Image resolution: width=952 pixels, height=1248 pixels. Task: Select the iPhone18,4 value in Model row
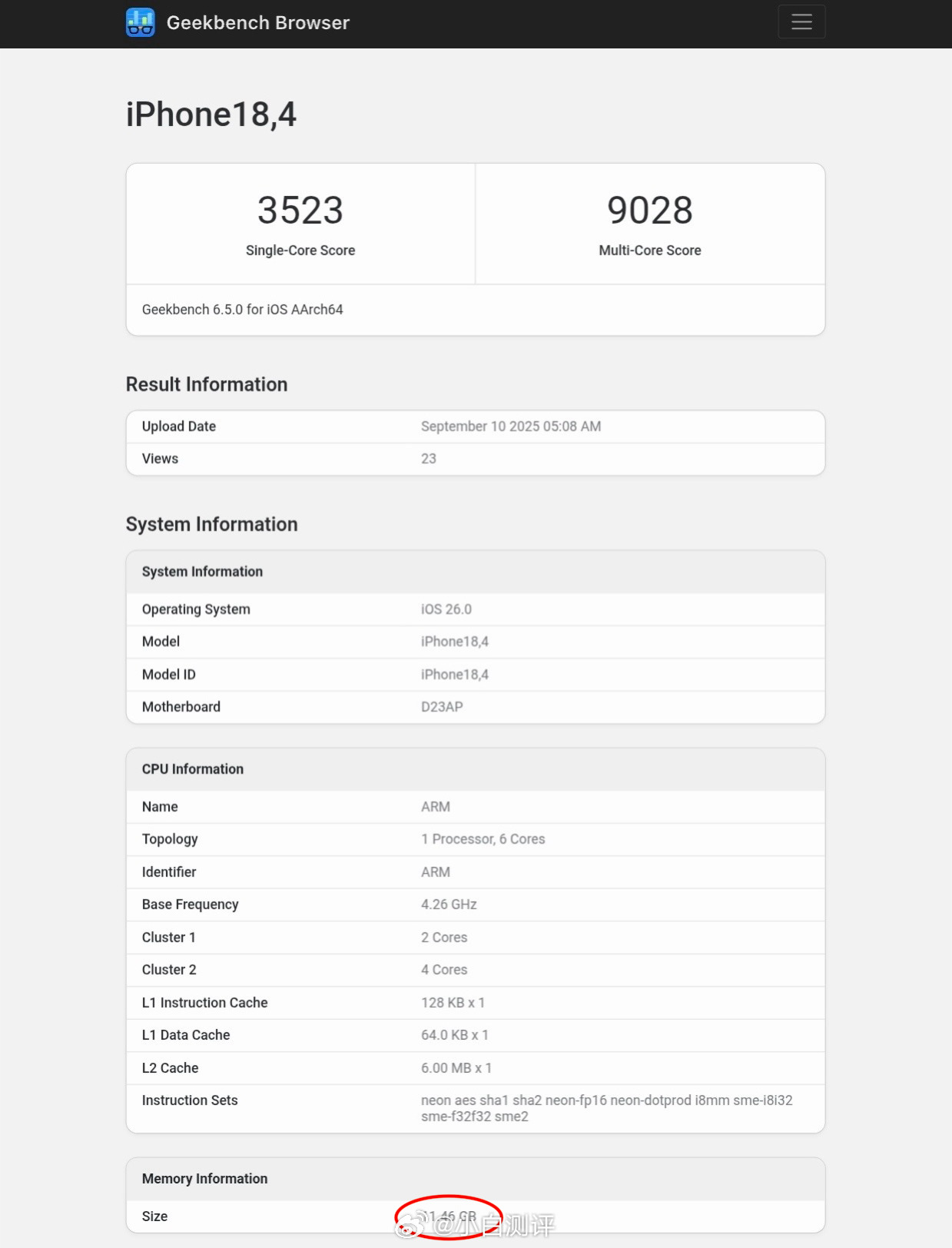[455, 642]
